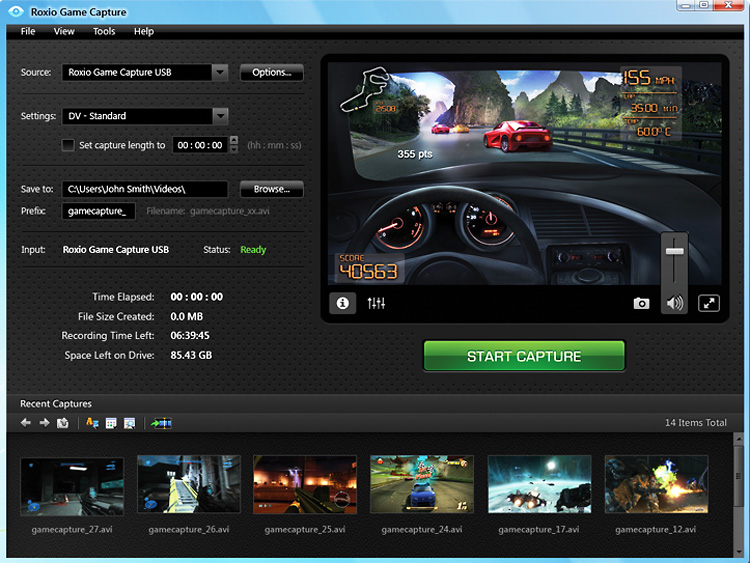The height and width of the screenshot is (563, 750).
Task: Expand preview to full screen
Action: (708, 303)
